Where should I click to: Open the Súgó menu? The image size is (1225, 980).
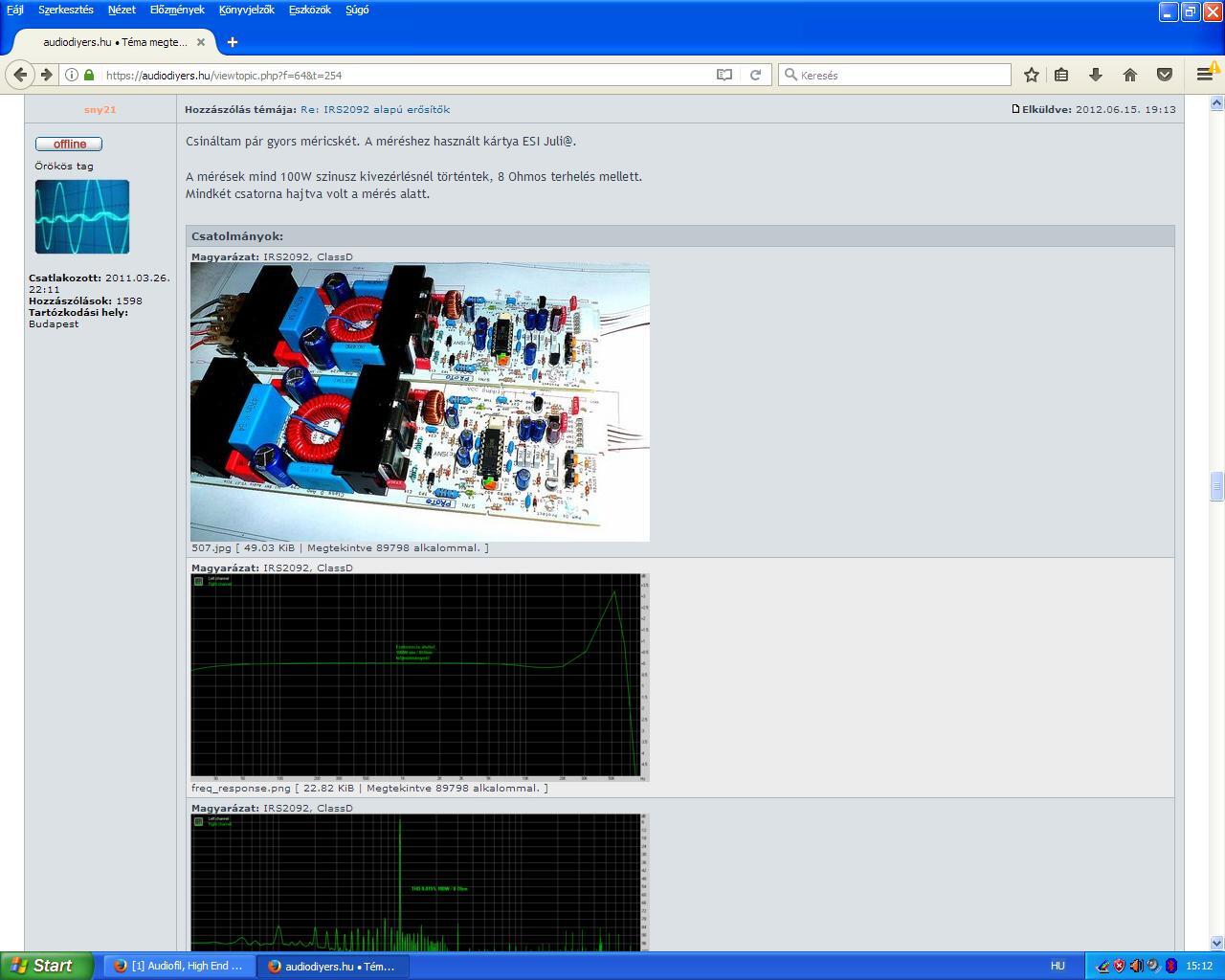[357, 10]
